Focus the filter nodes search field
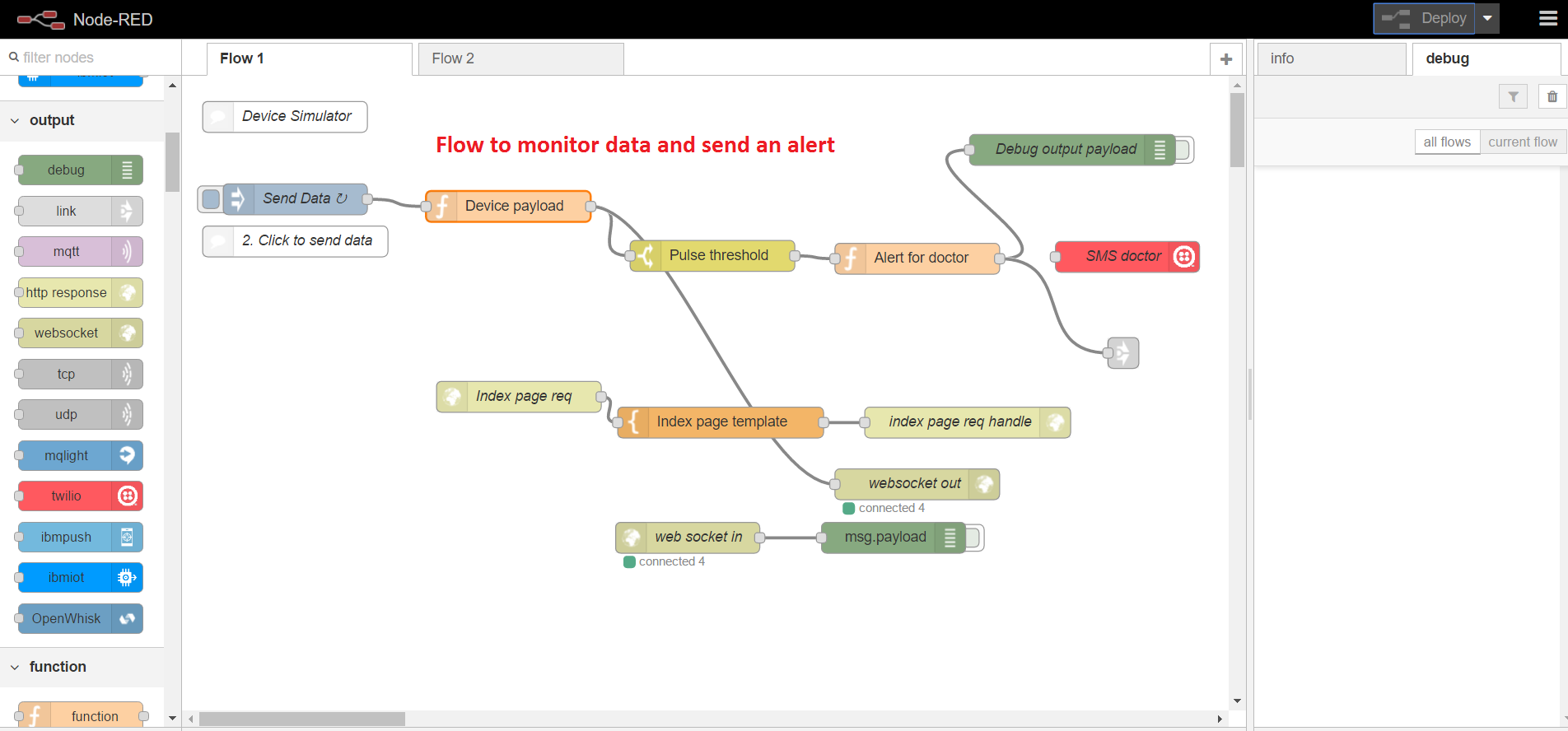The width and height of the screenshot is (1568, 731). point(91,57)
